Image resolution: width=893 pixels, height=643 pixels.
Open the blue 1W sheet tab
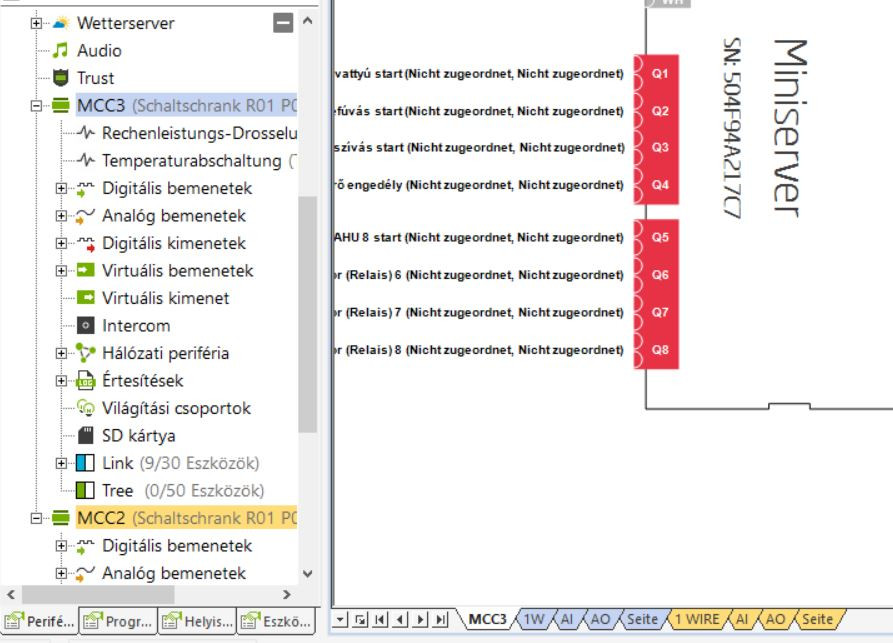coord(534,619)
